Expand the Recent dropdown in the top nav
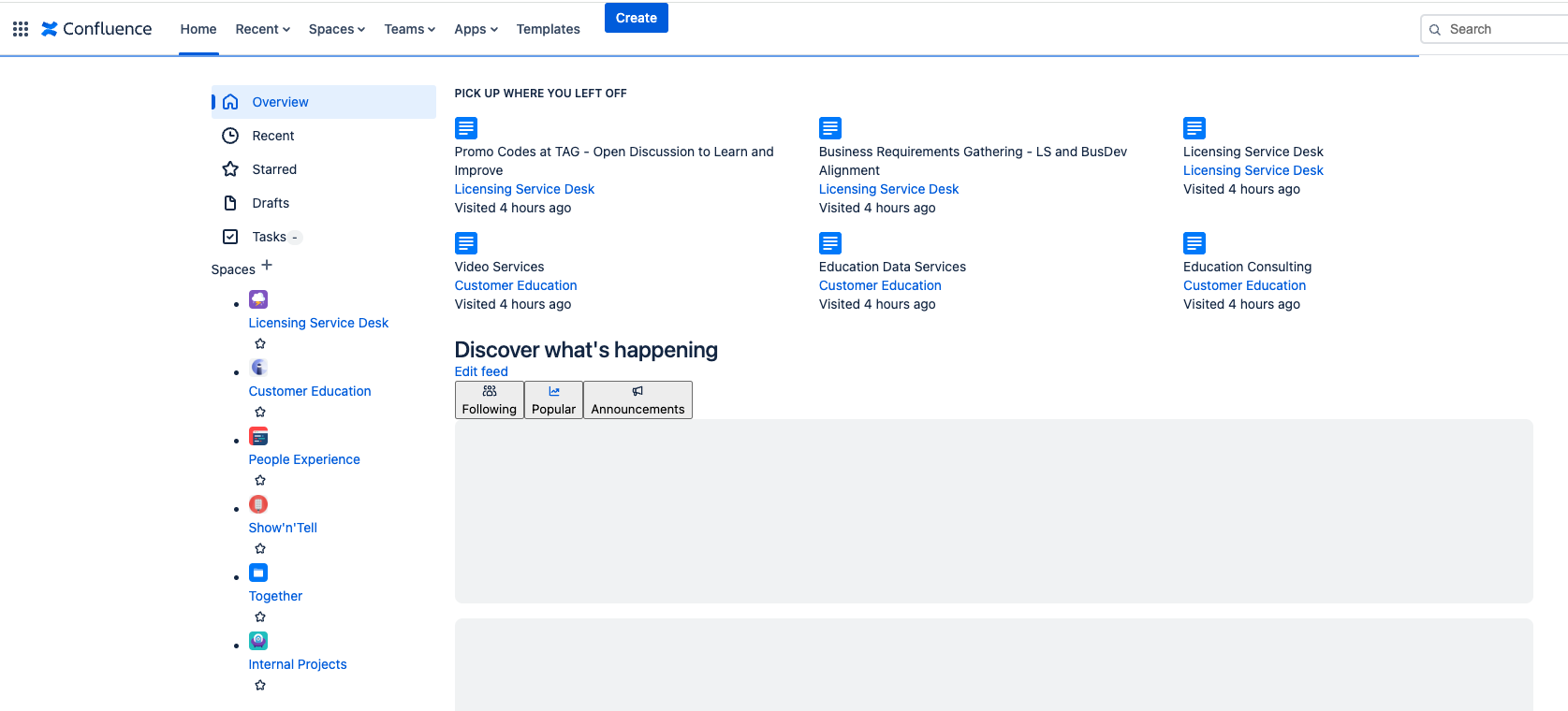1568x711 pixels. pyautogui.click(x=263, y=29)
